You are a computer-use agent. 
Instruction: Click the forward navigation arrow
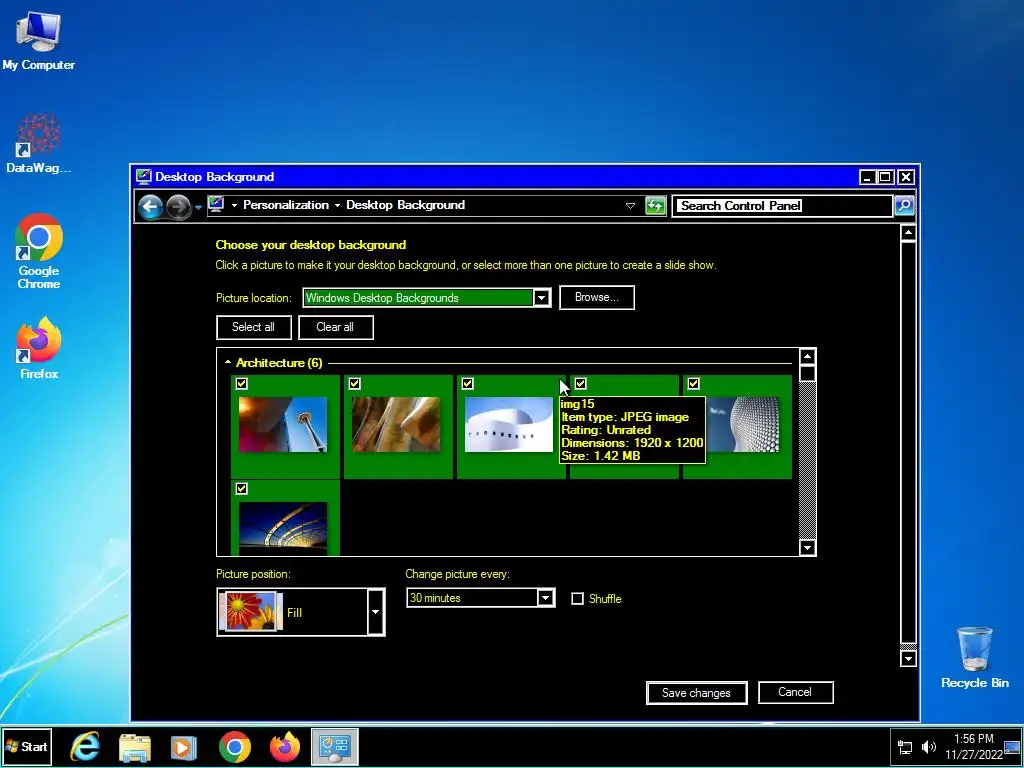coord(178,207)
